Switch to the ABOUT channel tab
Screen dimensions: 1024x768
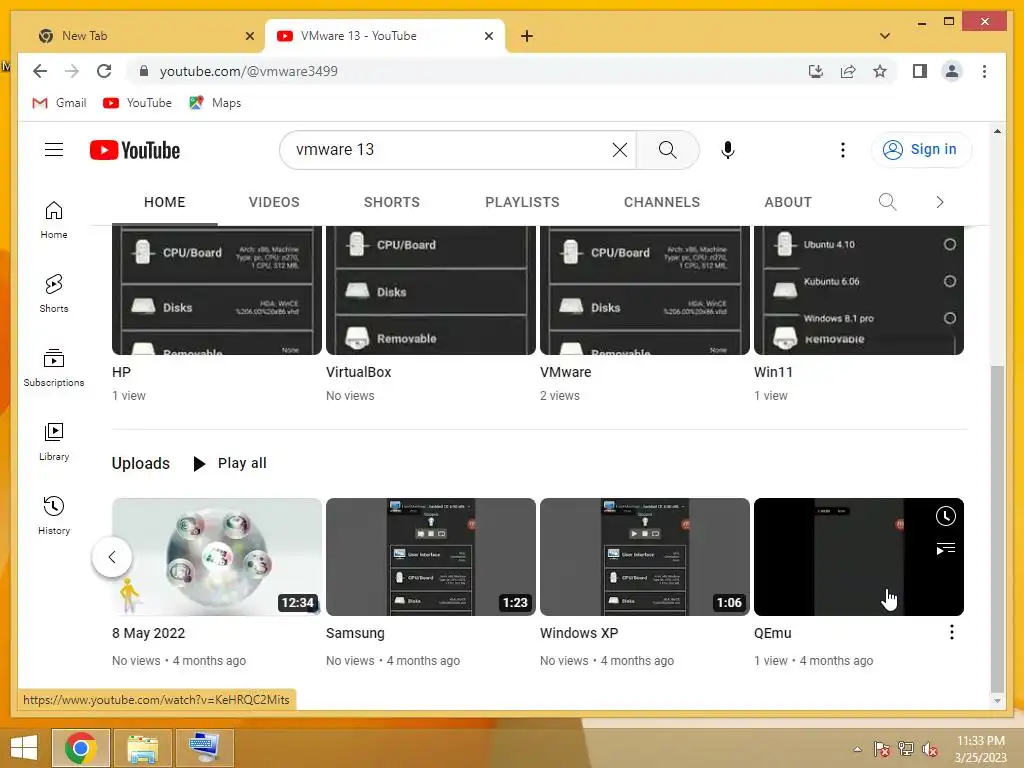[788, 202]
